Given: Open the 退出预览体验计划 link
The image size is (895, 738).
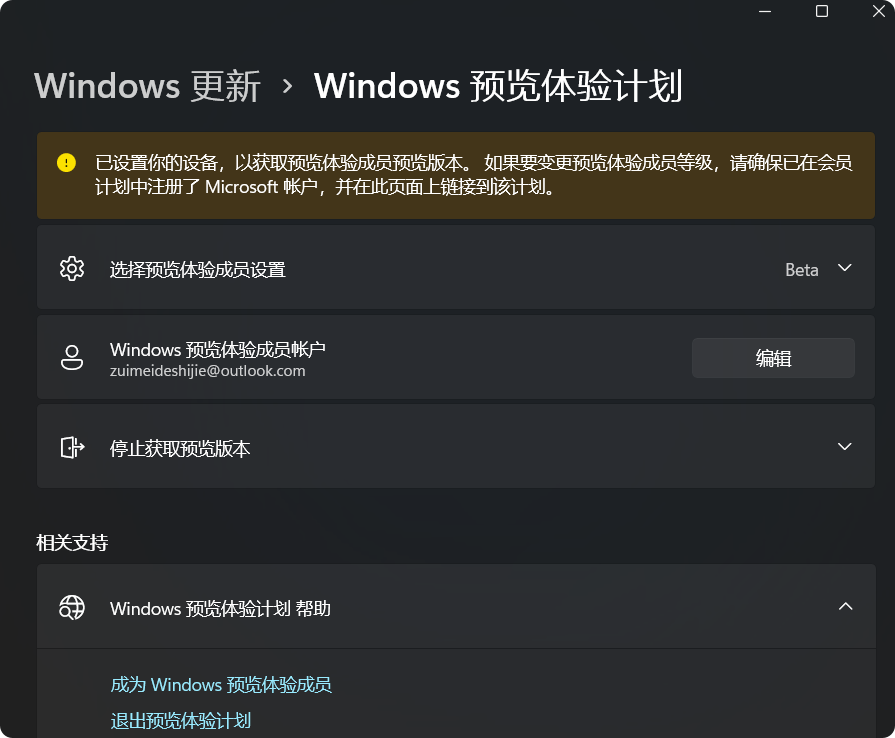Looking at the screenshot, I should coord(180,720).
